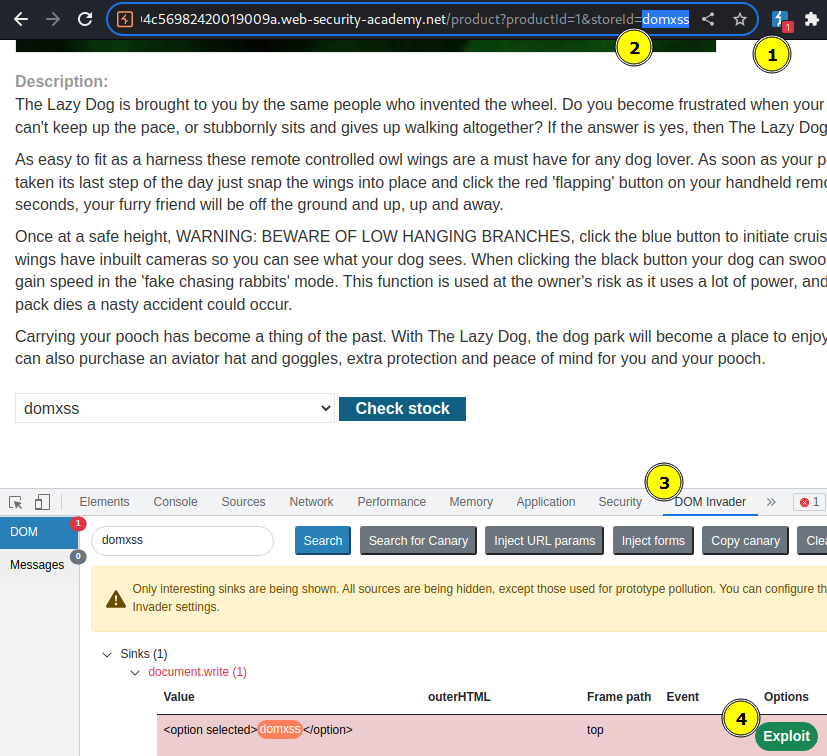Switch to the Memory tab
Viewport: 827px width, 756px height.
[x=471, y=502]
